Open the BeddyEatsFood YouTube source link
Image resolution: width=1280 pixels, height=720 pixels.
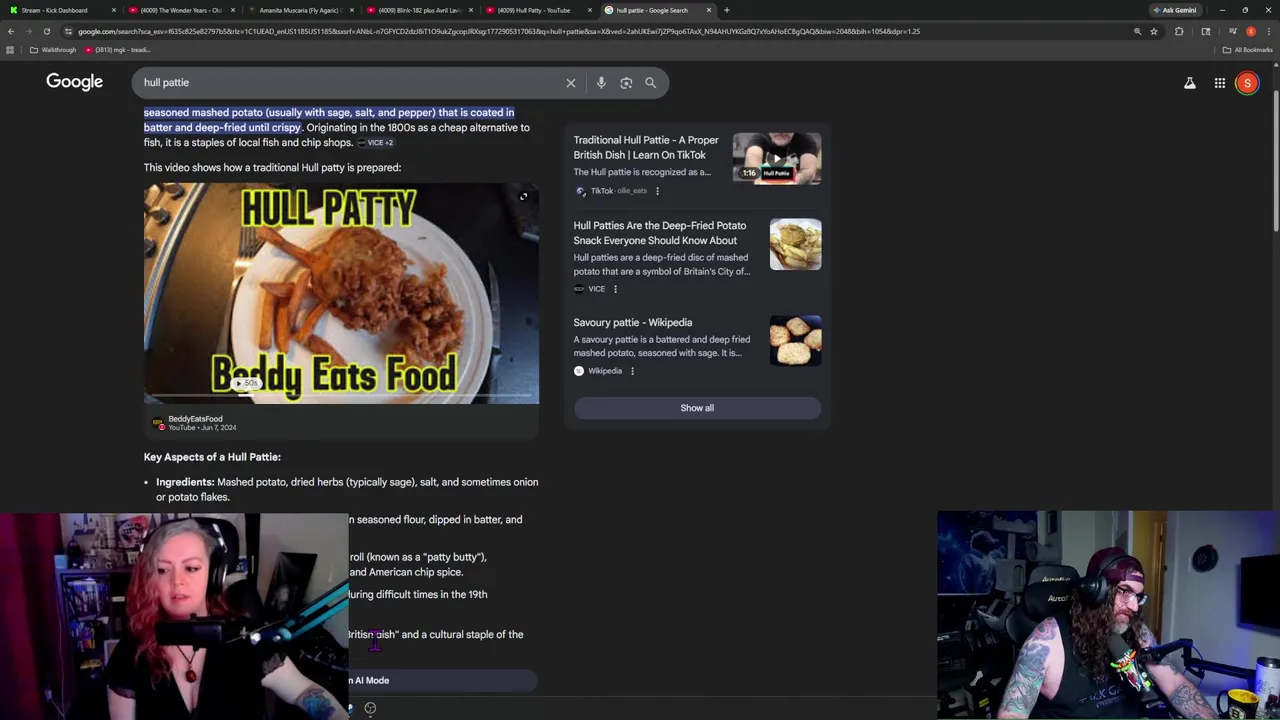tap(195, 423)
